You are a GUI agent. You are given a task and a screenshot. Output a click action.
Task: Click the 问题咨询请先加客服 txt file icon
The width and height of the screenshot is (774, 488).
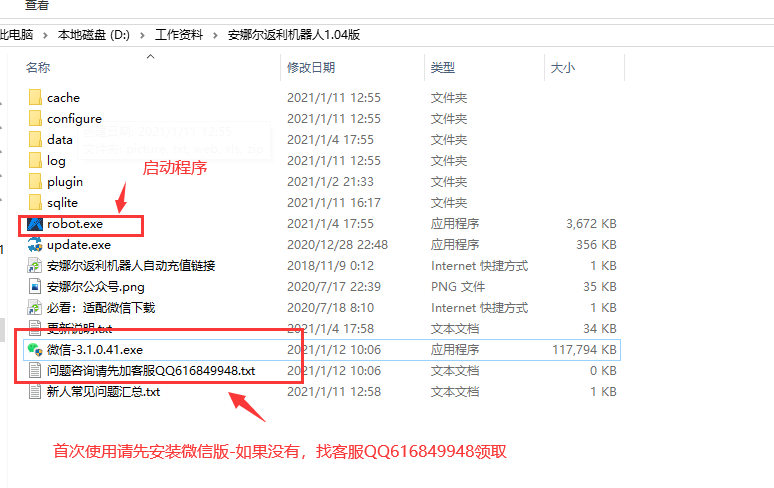[x=35, y=371]
